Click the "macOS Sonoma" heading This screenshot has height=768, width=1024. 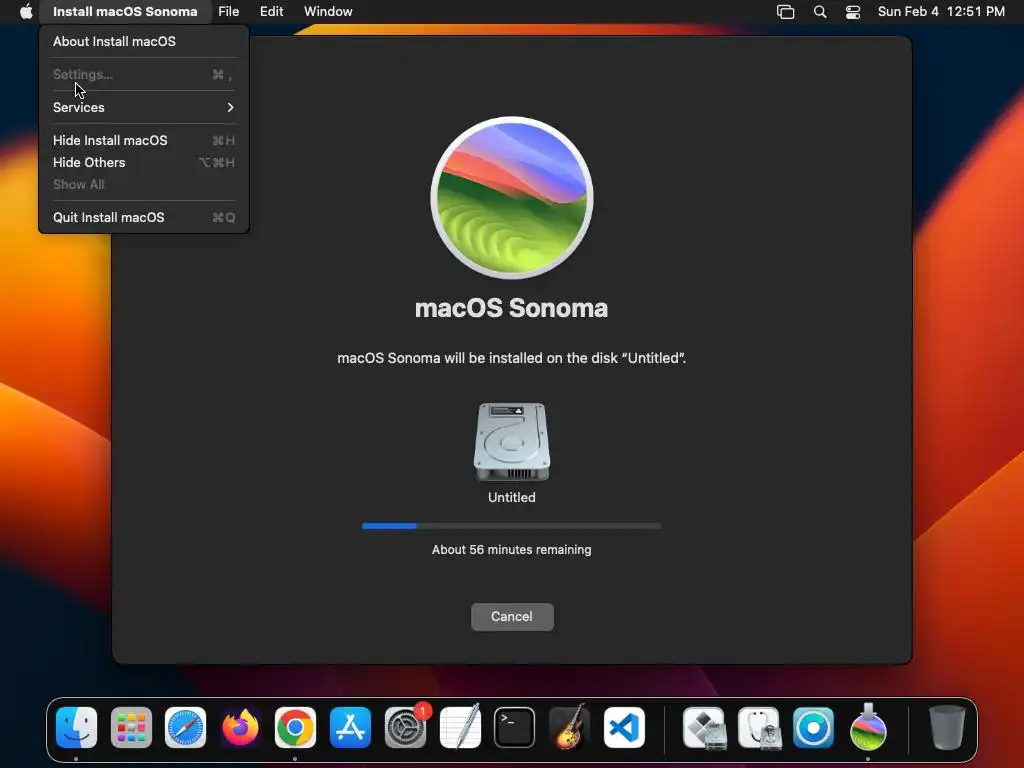[x=511, y=308]
